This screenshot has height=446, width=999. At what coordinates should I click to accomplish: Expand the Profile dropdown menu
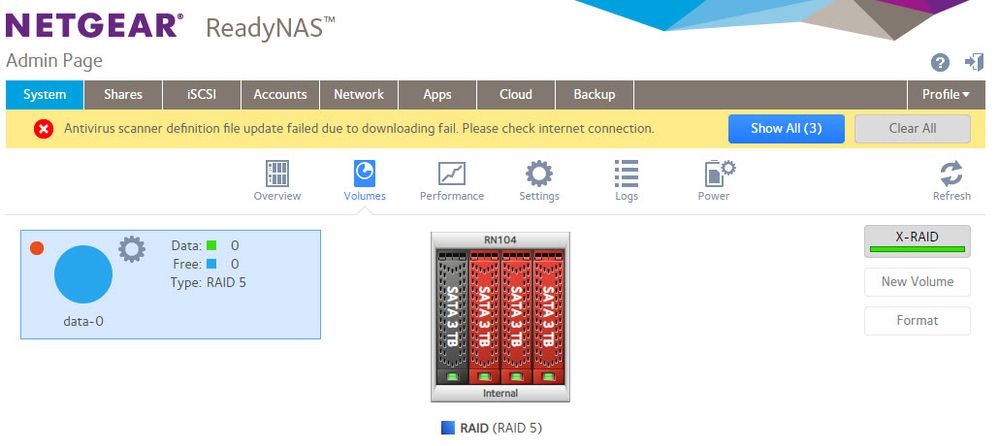(945, 95)
